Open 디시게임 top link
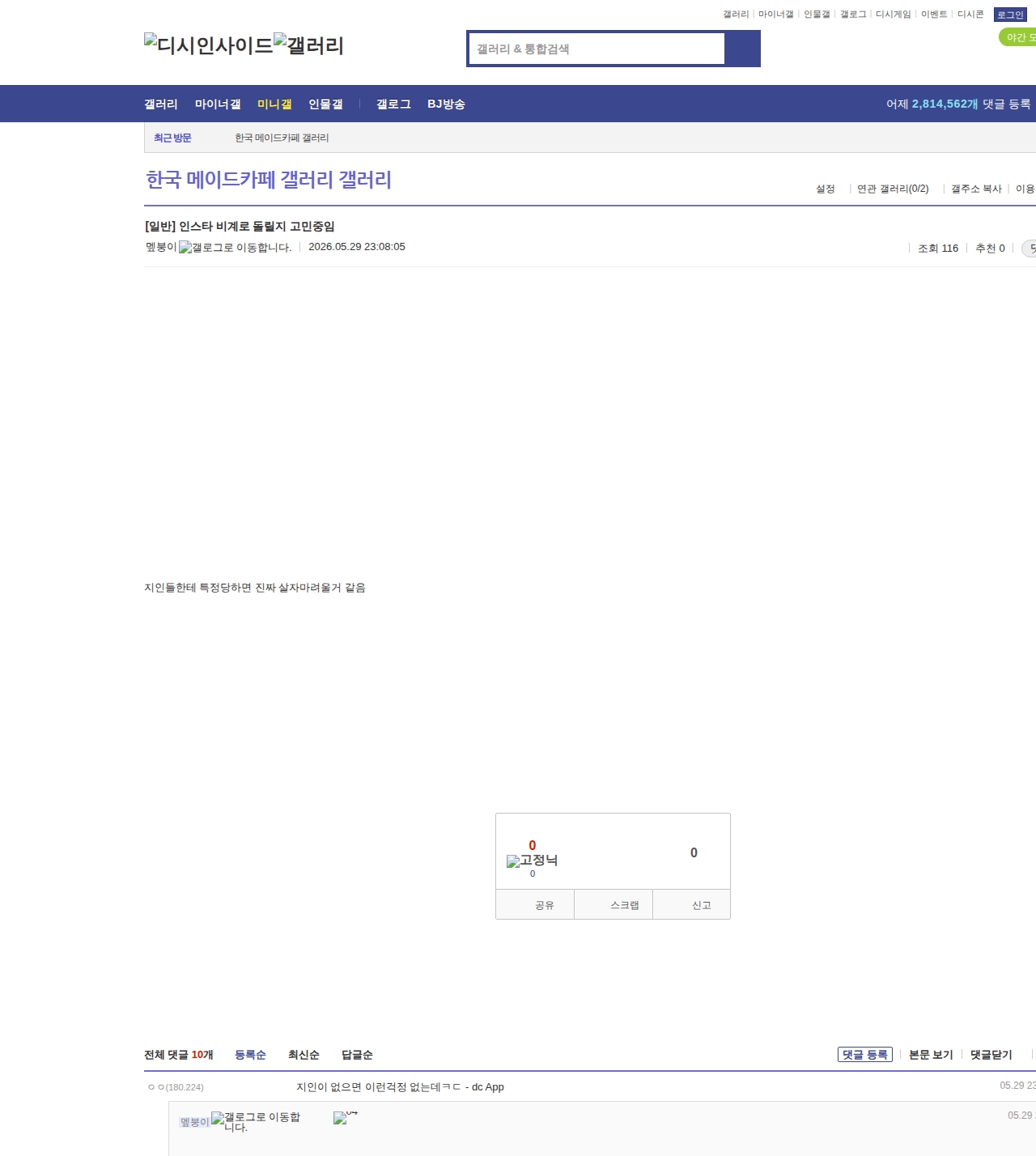Viewport: 1036px width, 1156px height. click(x=894, y=15)
